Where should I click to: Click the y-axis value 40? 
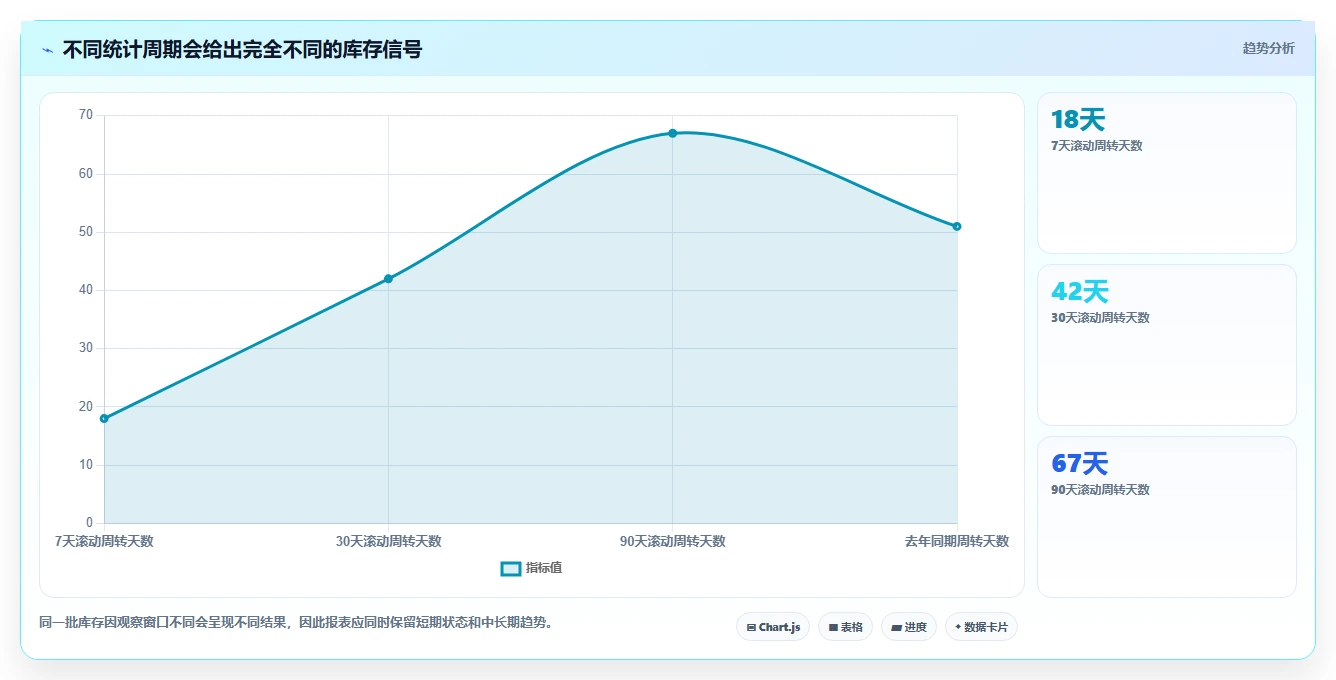point(85,290)
